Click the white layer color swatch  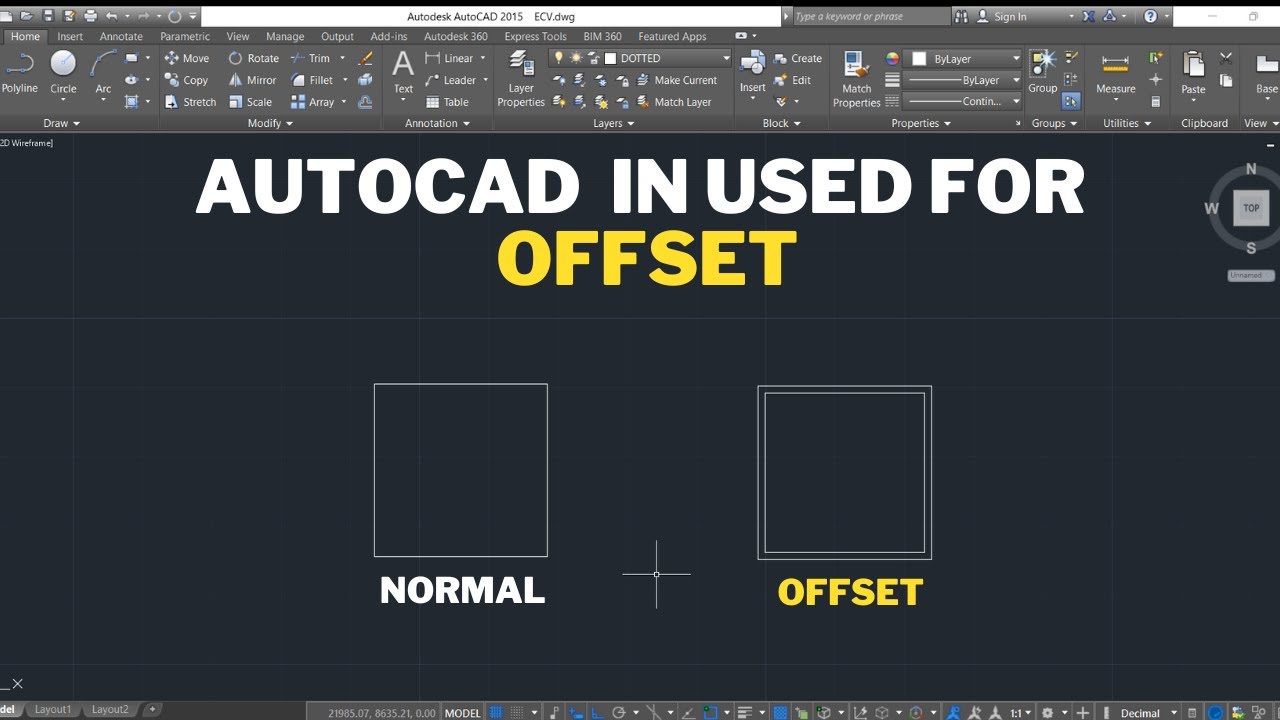610,58
